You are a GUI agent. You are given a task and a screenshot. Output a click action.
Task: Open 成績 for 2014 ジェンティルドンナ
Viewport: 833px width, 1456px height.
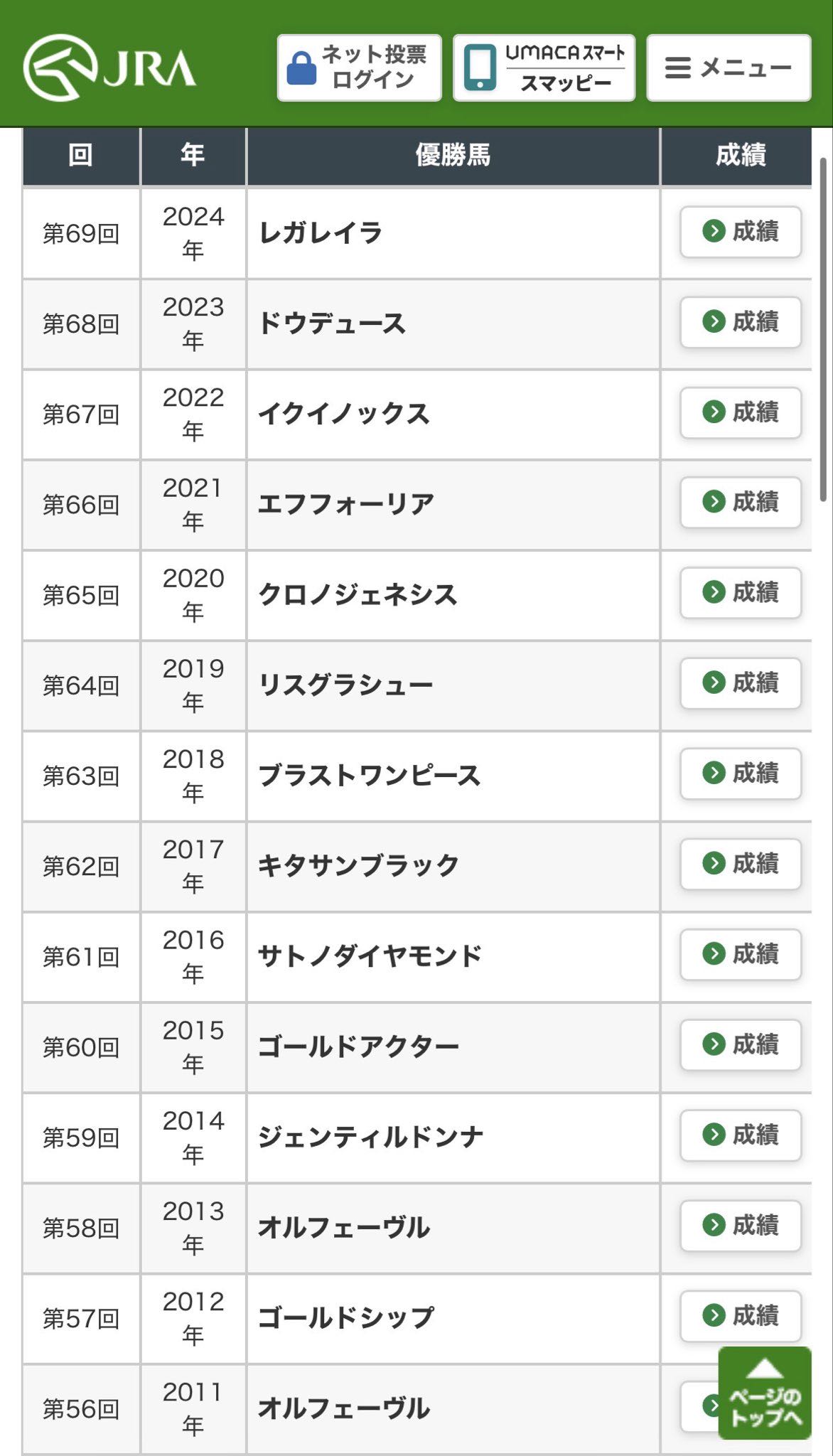tap(741, 1134)
